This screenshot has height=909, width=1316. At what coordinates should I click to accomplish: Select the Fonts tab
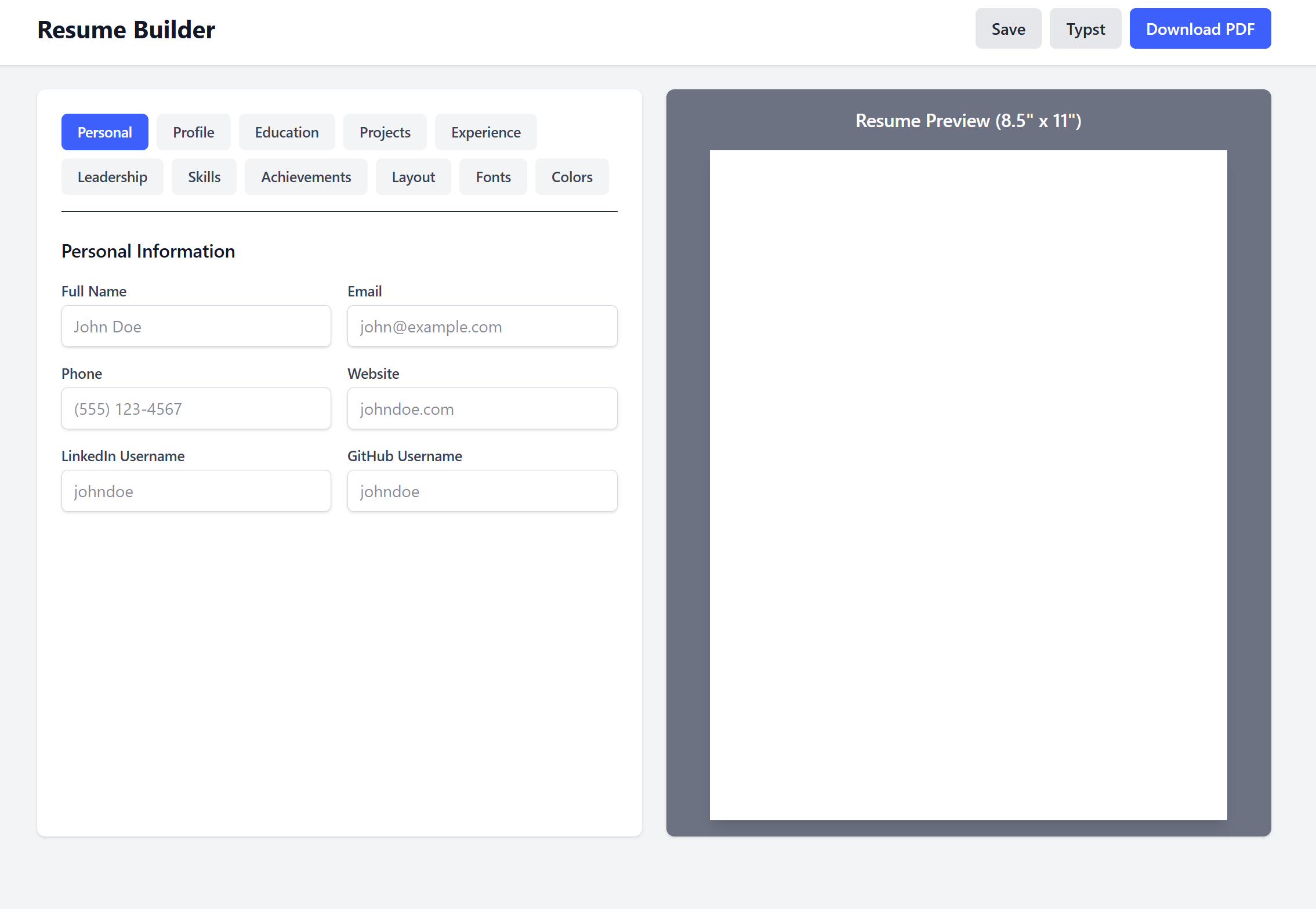coord(493,177)
